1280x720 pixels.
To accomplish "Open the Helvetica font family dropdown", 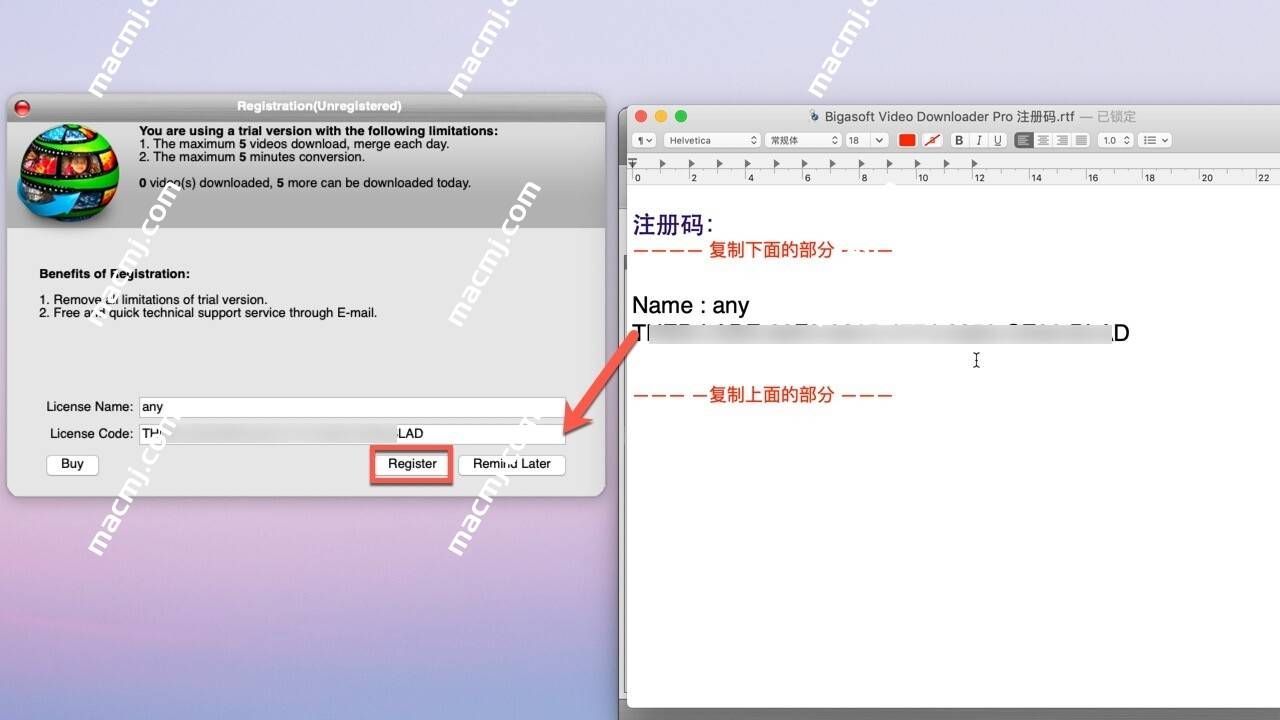I will [x=713, y=140].
